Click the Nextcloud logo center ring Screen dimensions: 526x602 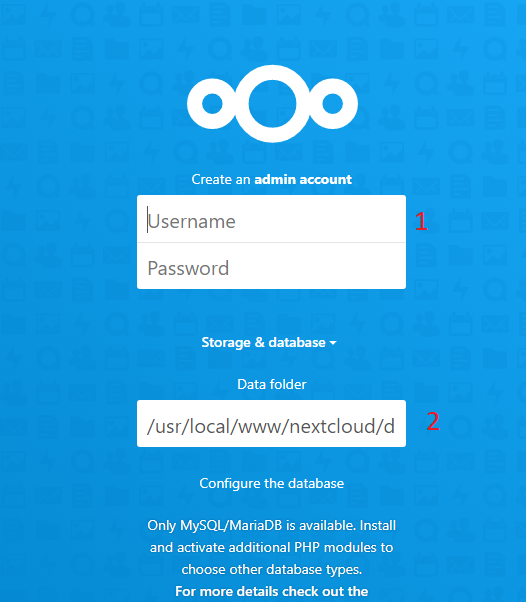click(x=272, y=104)
